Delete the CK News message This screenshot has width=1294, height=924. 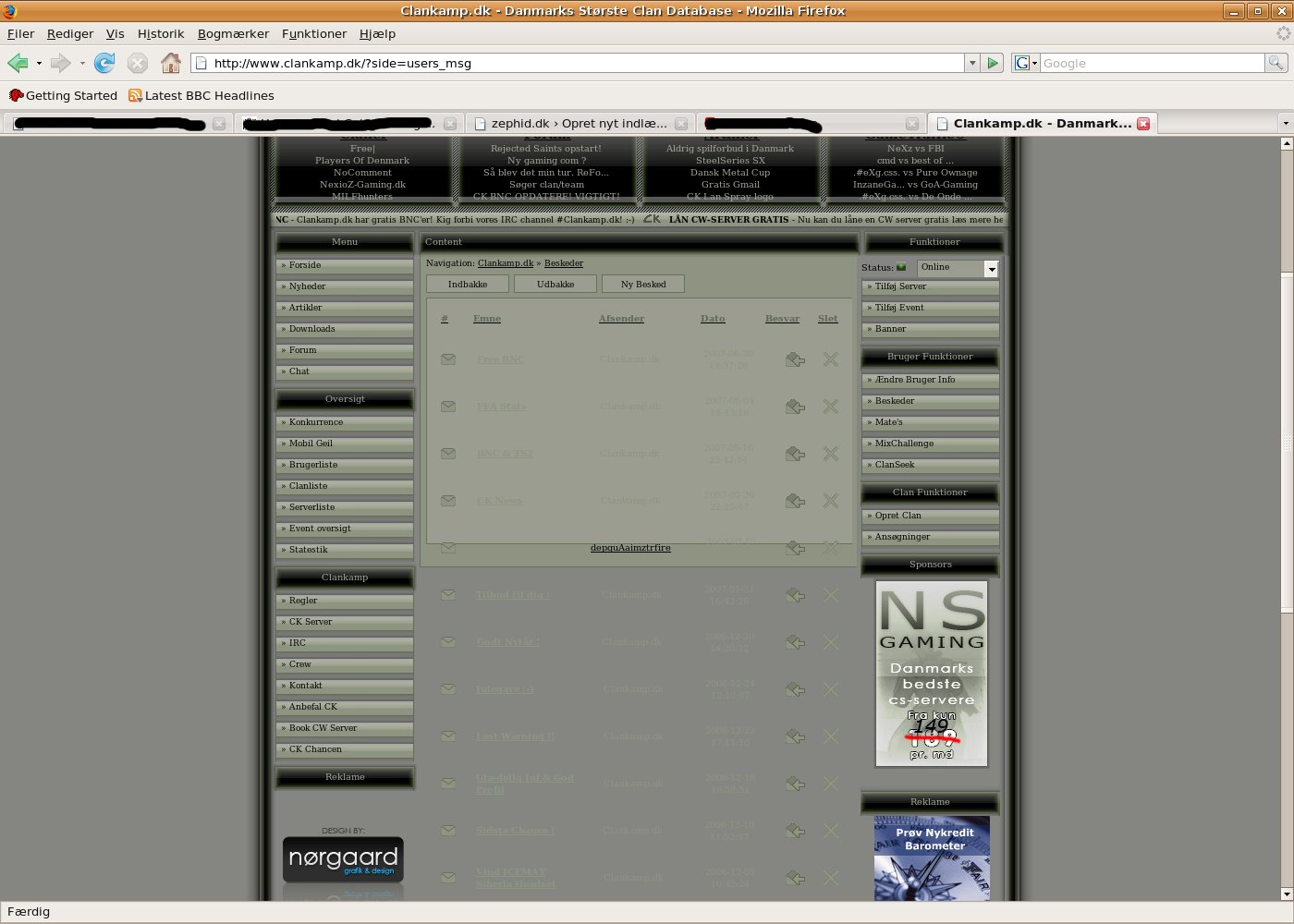pos(831,501)
